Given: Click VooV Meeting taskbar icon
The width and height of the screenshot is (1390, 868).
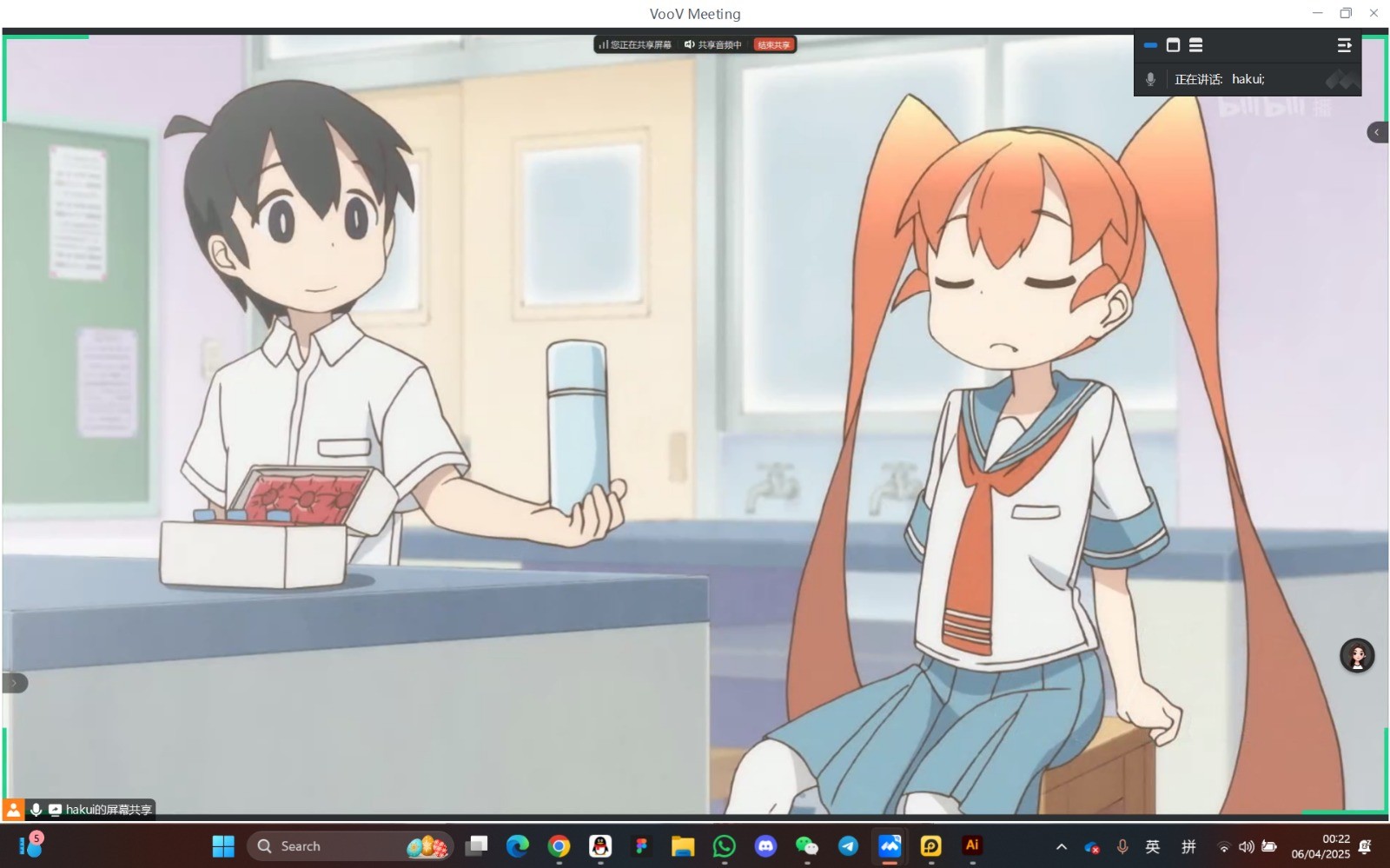Looking at the screenshot, I should point(890,846).
